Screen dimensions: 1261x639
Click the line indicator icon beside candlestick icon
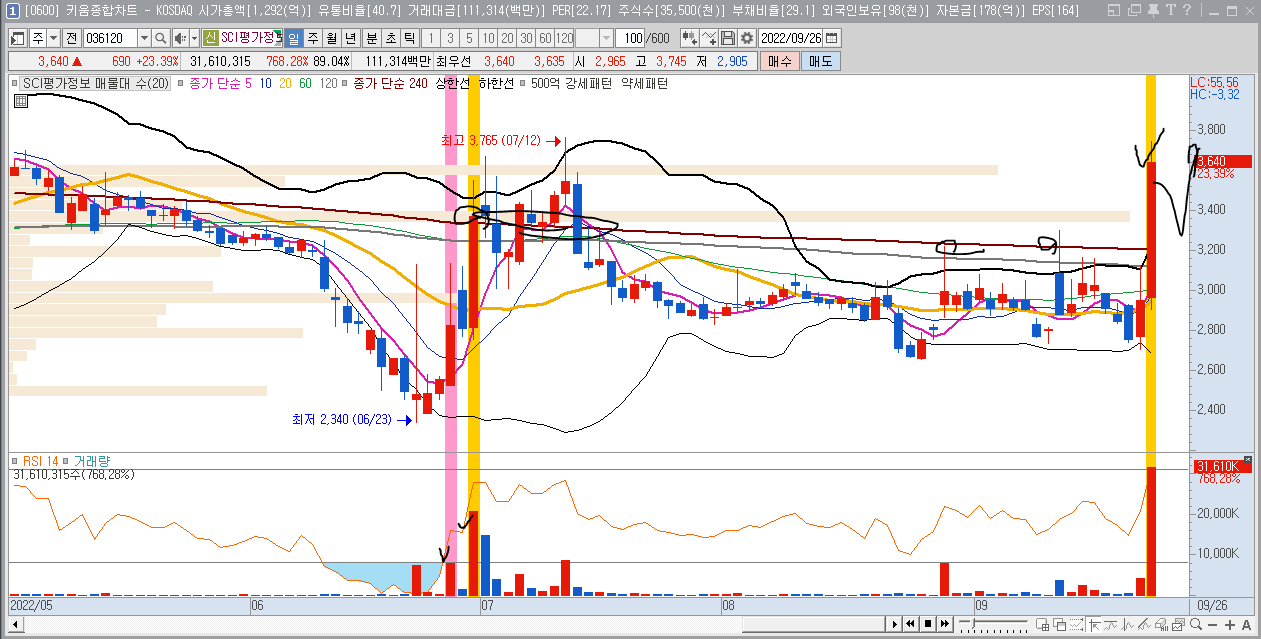pos(709,38)
